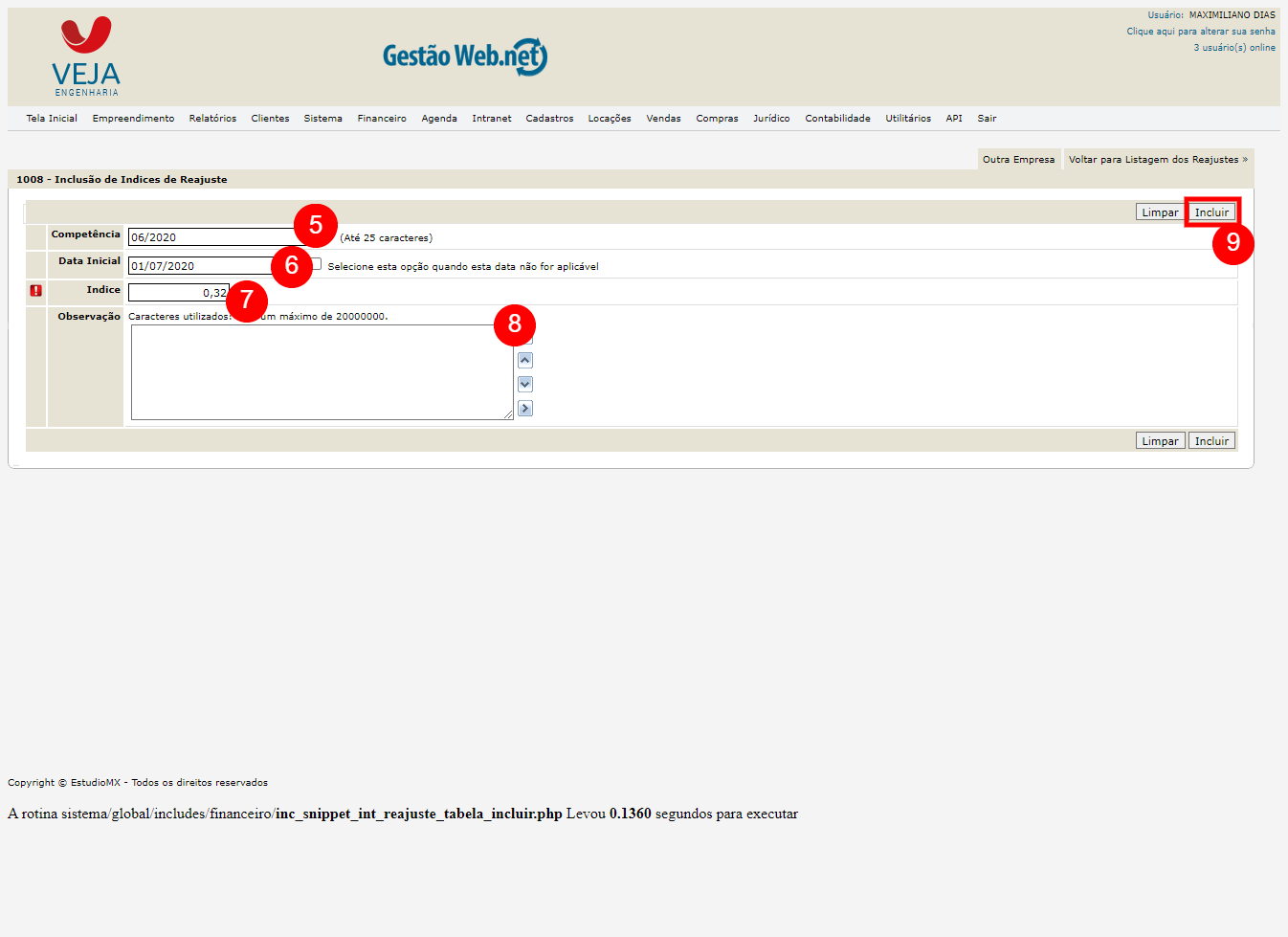Open the Financeiro menu
This screenshot has width=1288, height=937.
382,119
